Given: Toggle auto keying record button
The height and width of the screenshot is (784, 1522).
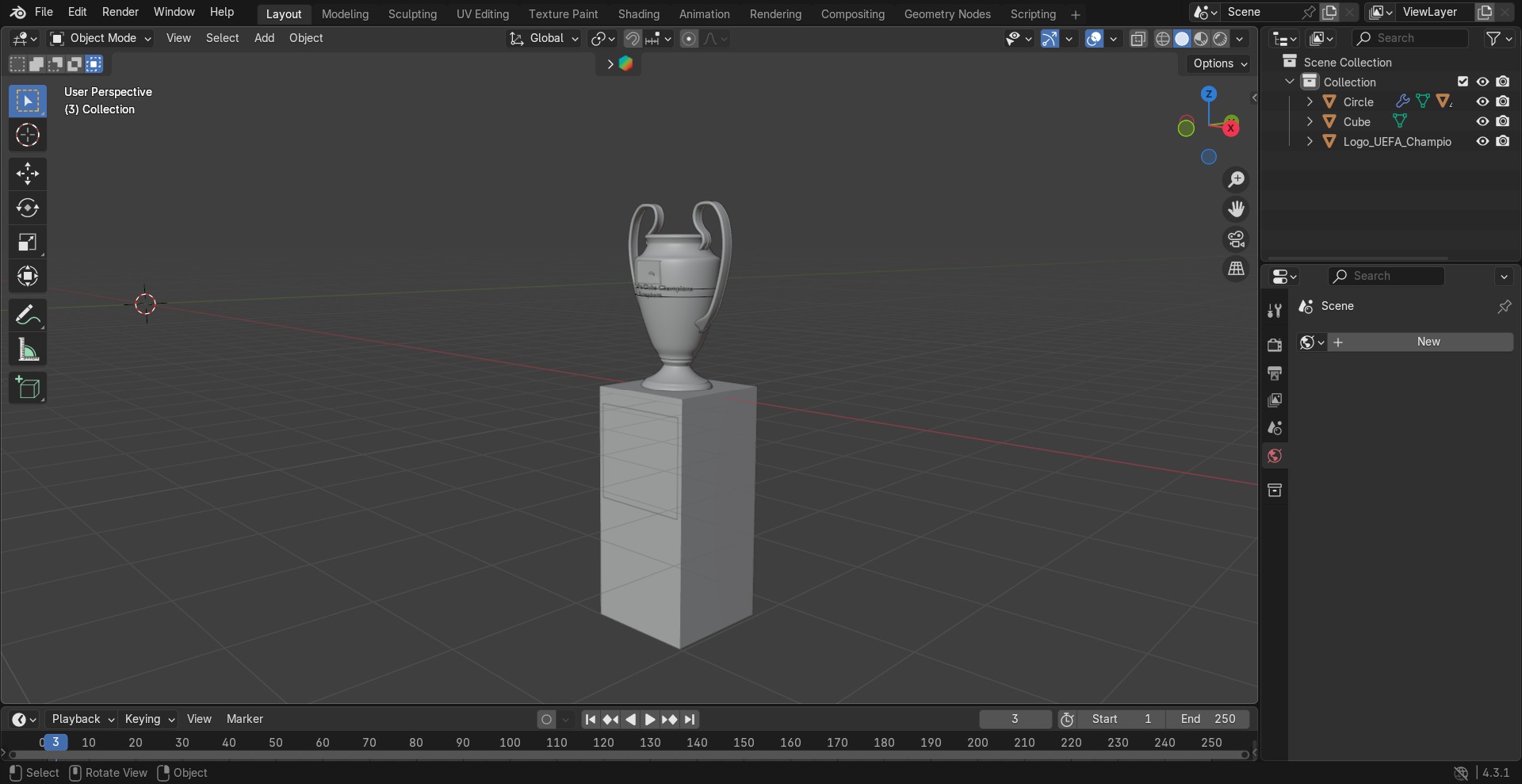Looking at the screenshot, I should pyautogui.click(x=546, y=720).
